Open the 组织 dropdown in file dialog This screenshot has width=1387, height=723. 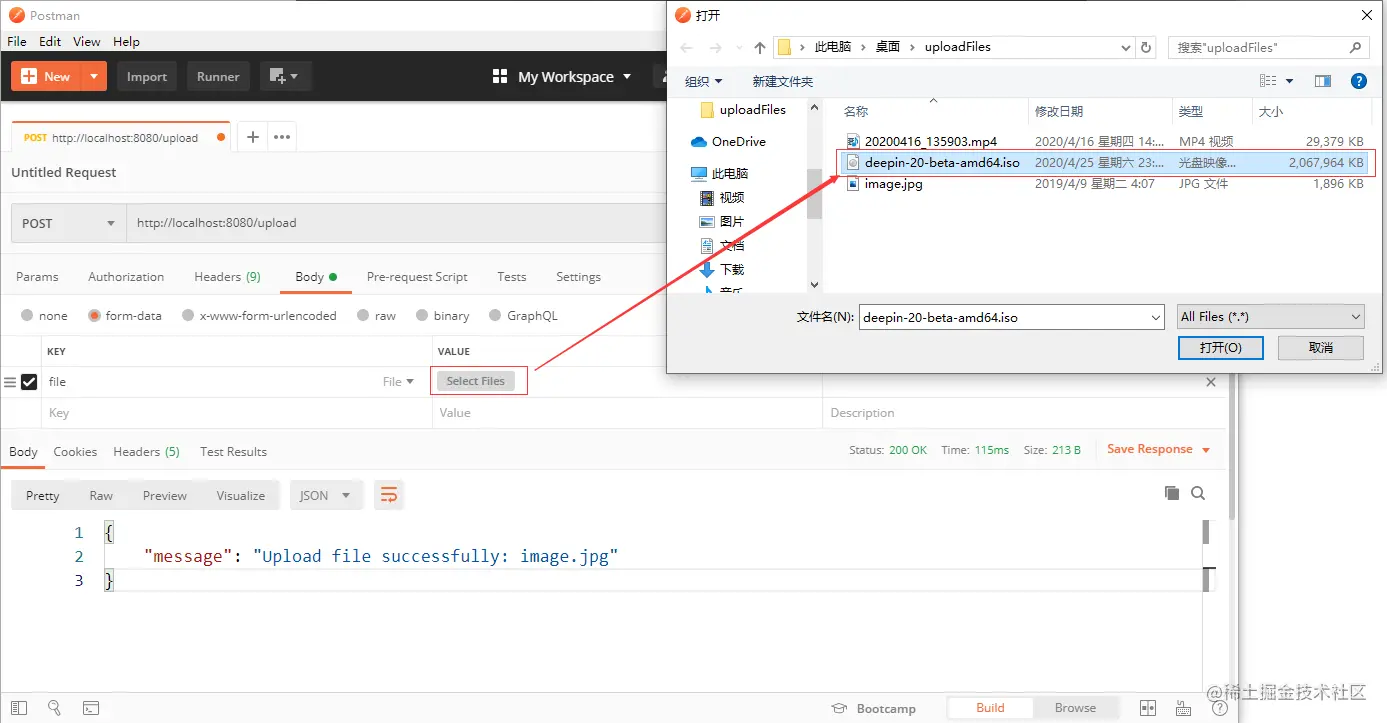pos(704,81)
